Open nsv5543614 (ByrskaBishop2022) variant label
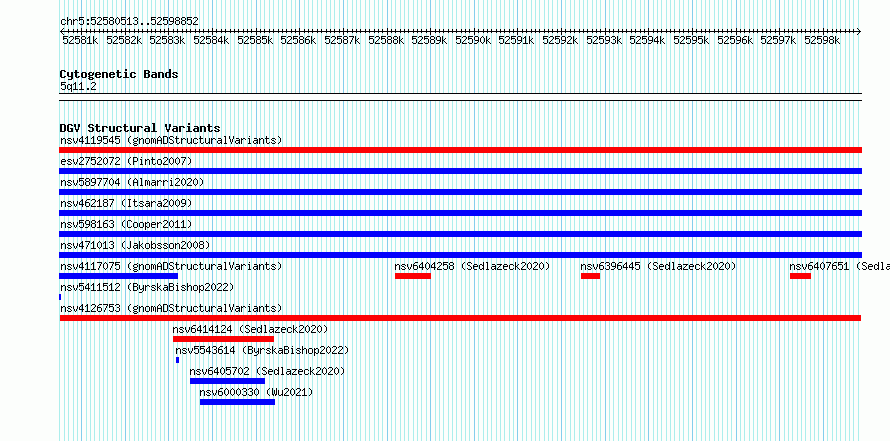 pos(262,350)
